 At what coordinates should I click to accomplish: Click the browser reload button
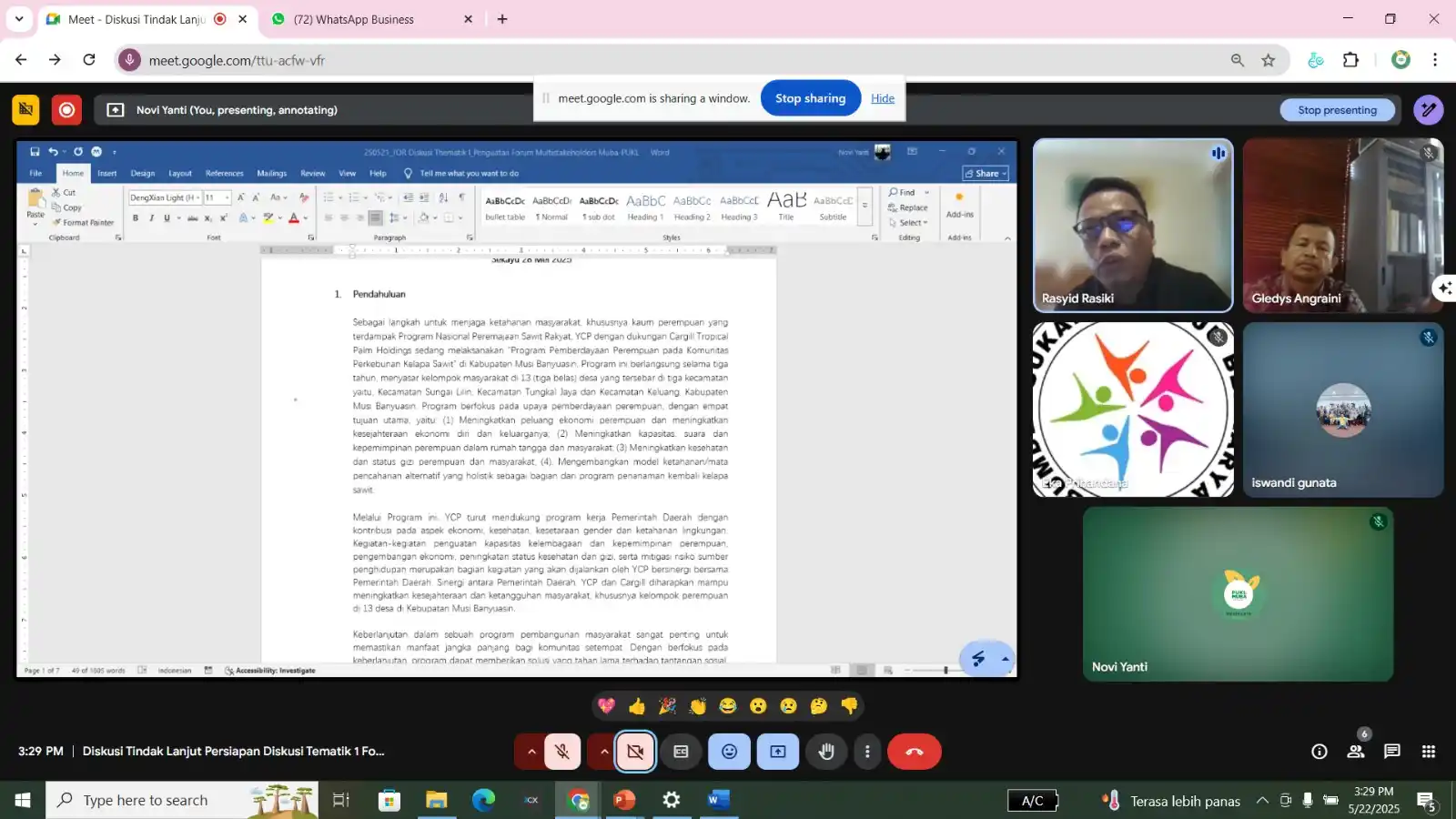tap(89, 60)
